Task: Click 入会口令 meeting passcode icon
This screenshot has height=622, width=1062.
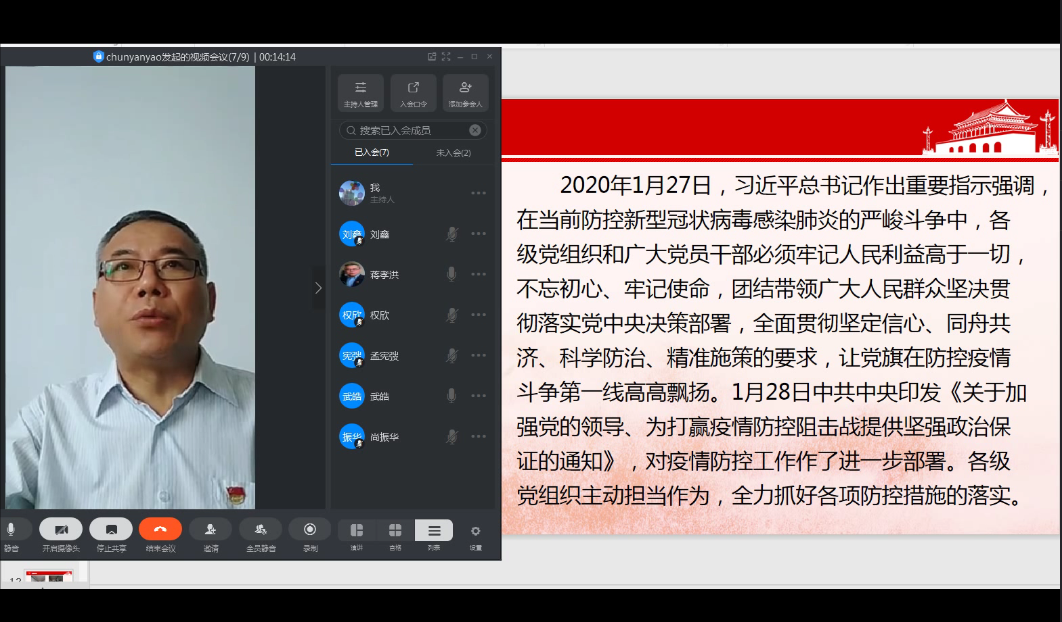Action: pyautogui.click(x=413, y=91)
